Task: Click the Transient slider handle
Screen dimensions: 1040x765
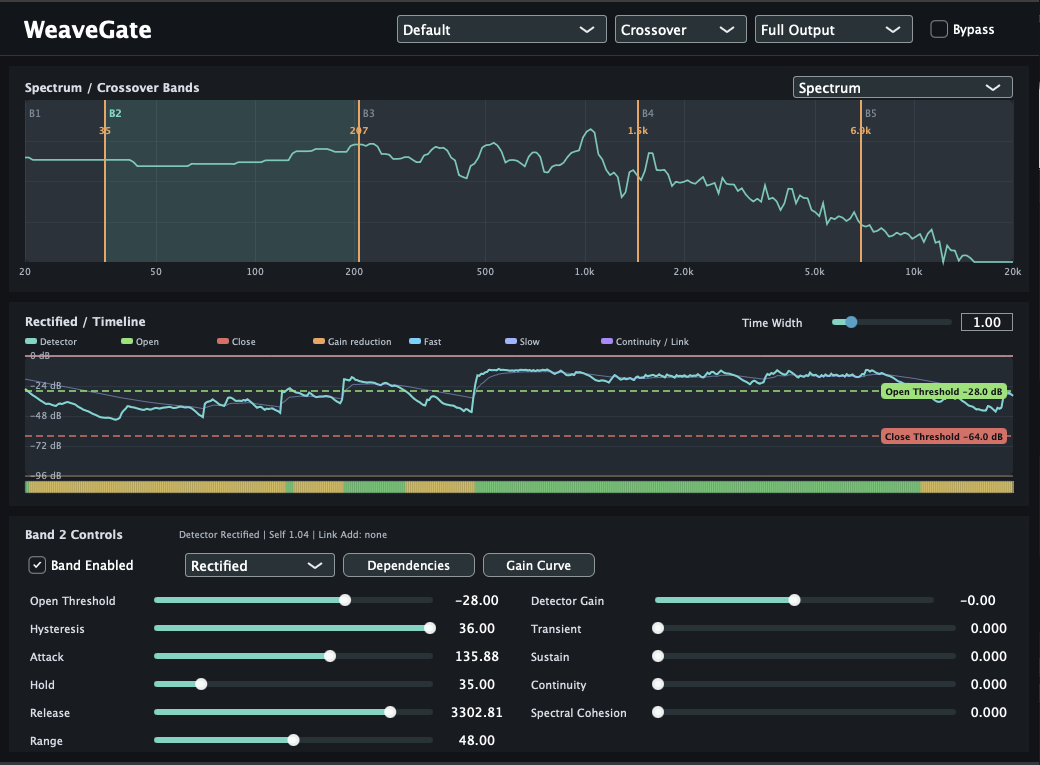Action: pos(658,628)
